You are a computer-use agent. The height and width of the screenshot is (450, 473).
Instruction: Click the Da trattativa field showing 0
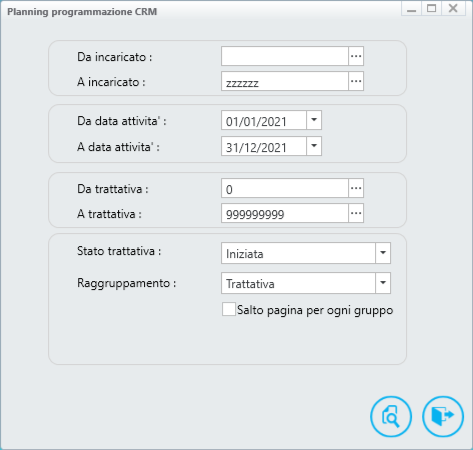(285, 188)
